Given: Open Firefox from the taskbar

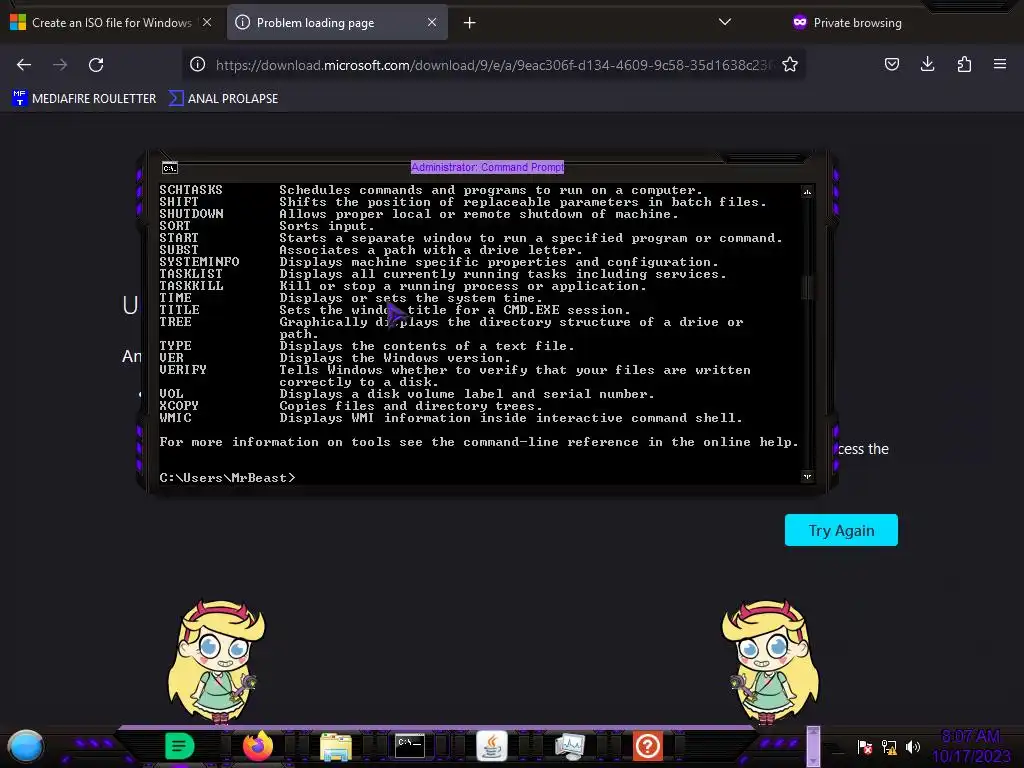Looking at the screenshot, I should pos(258,746).
